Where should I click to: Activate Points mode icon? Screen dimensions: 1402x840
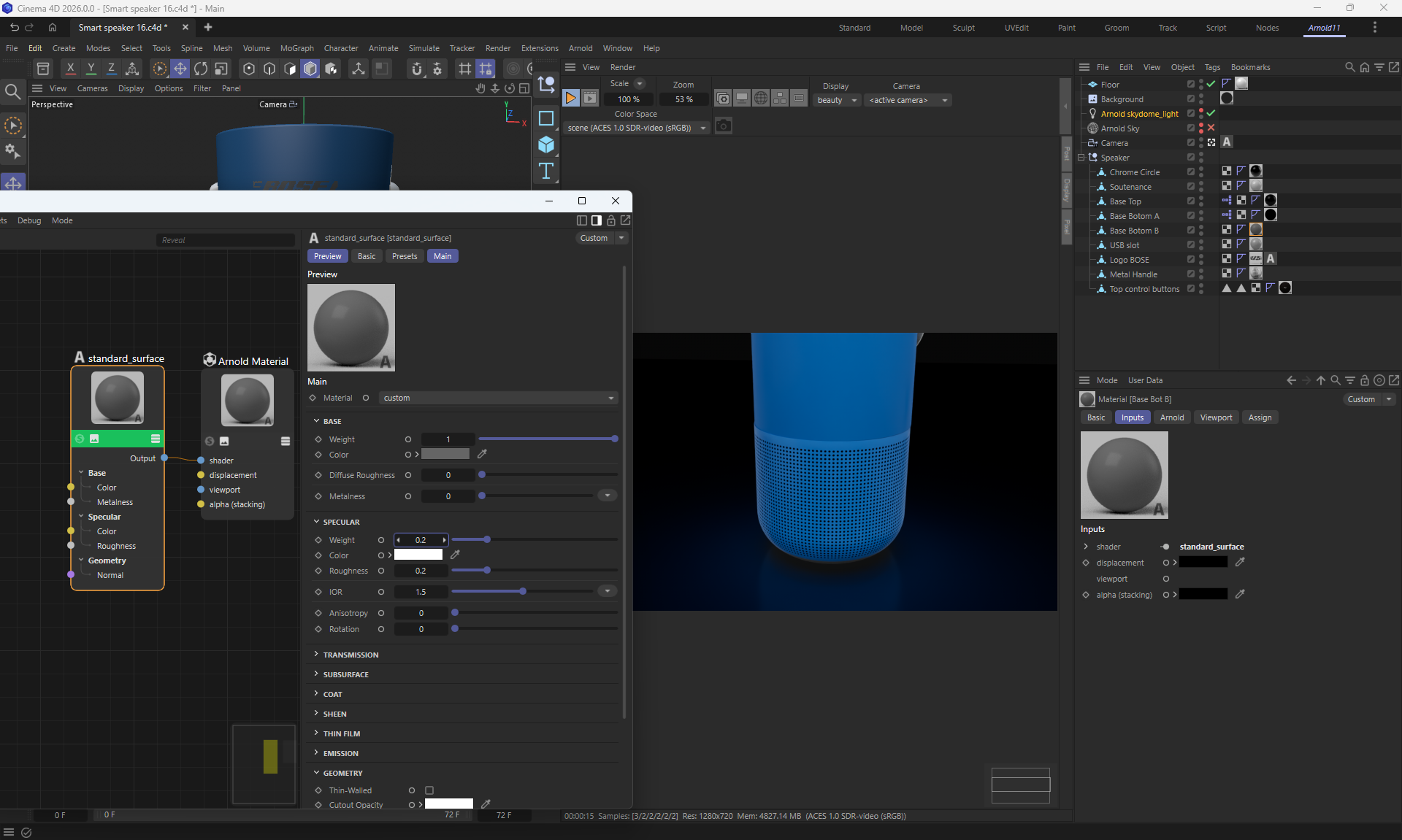click(249, 69)
